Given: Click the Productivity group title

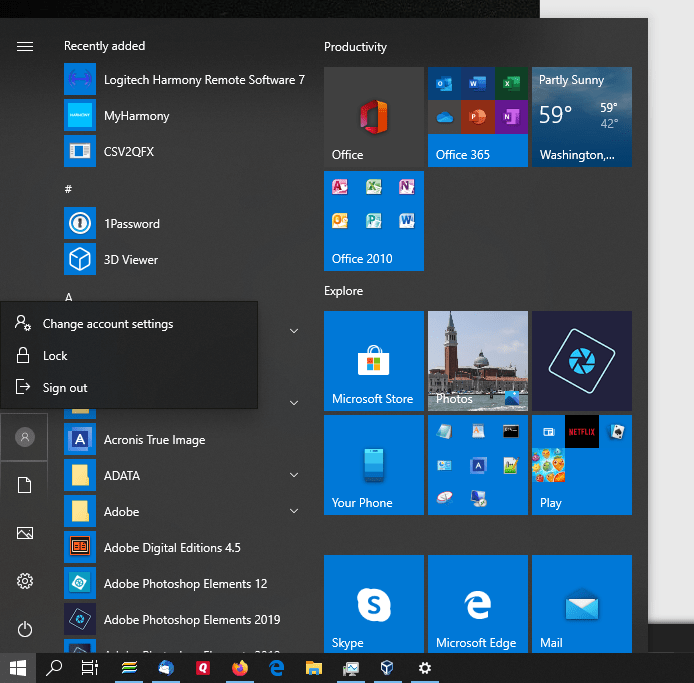Looking at the screenshot, I should click(355, 47).
